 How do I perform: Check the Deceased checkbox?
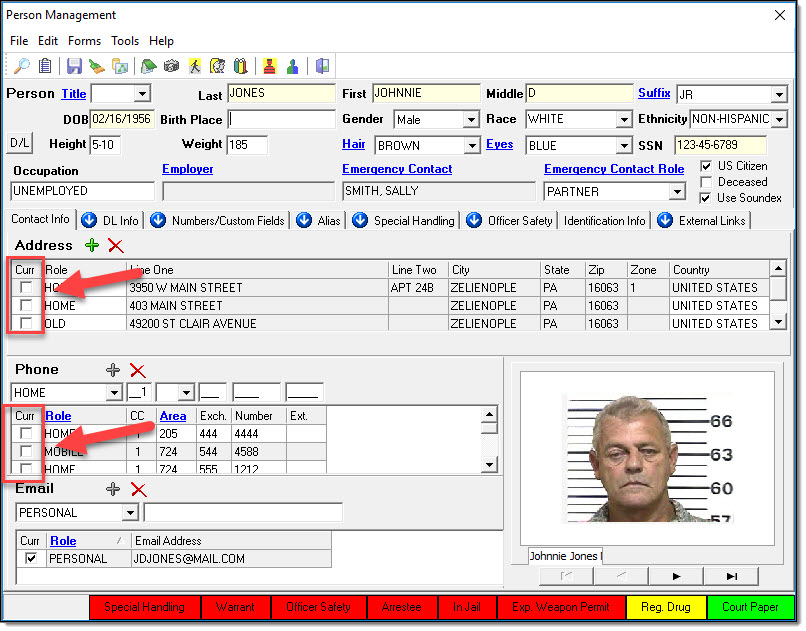click(x=707, y=182)
